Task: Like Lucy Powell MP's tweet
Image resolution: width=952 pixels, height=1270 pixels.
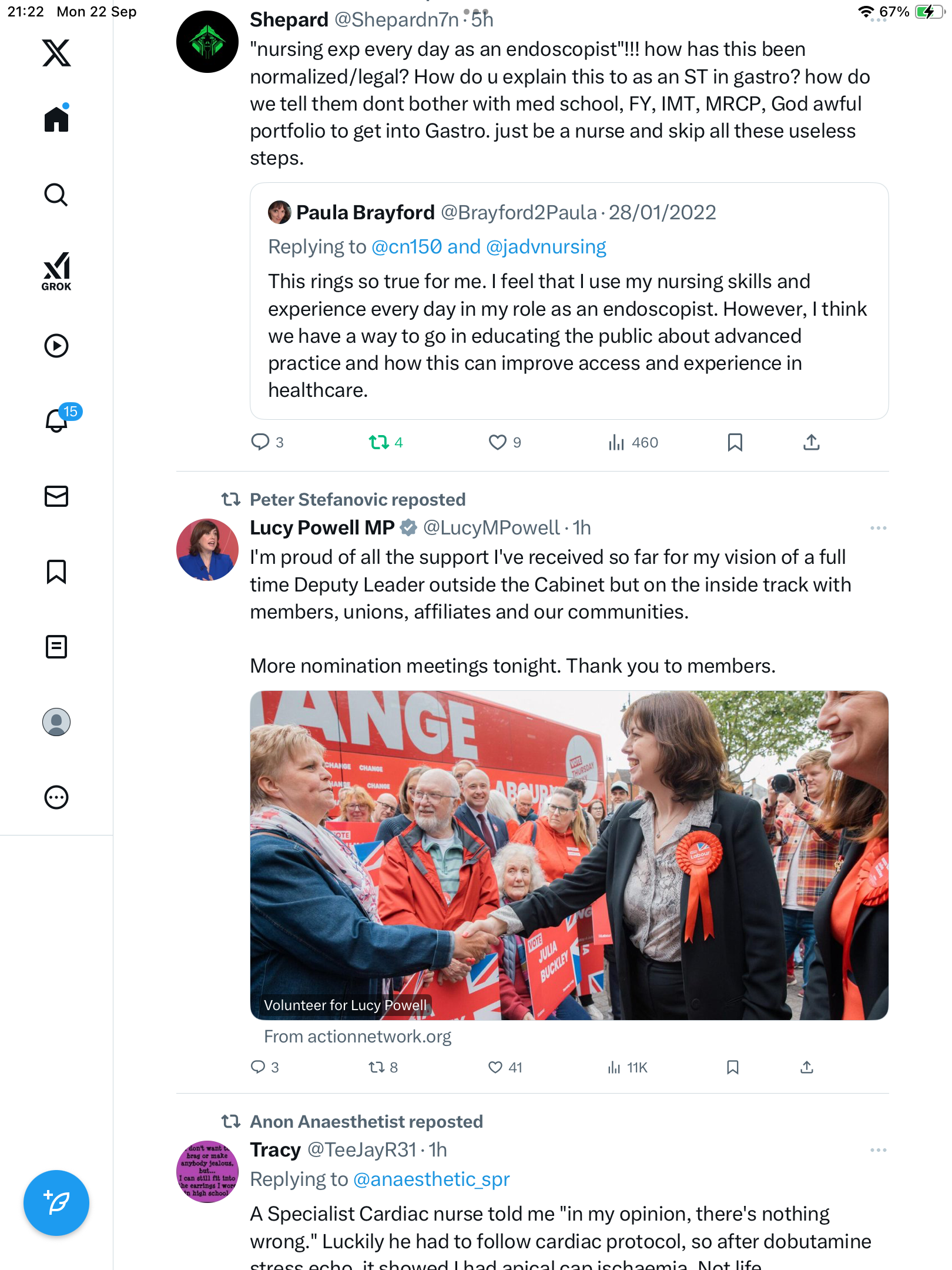Action: tap(496, 1067)
